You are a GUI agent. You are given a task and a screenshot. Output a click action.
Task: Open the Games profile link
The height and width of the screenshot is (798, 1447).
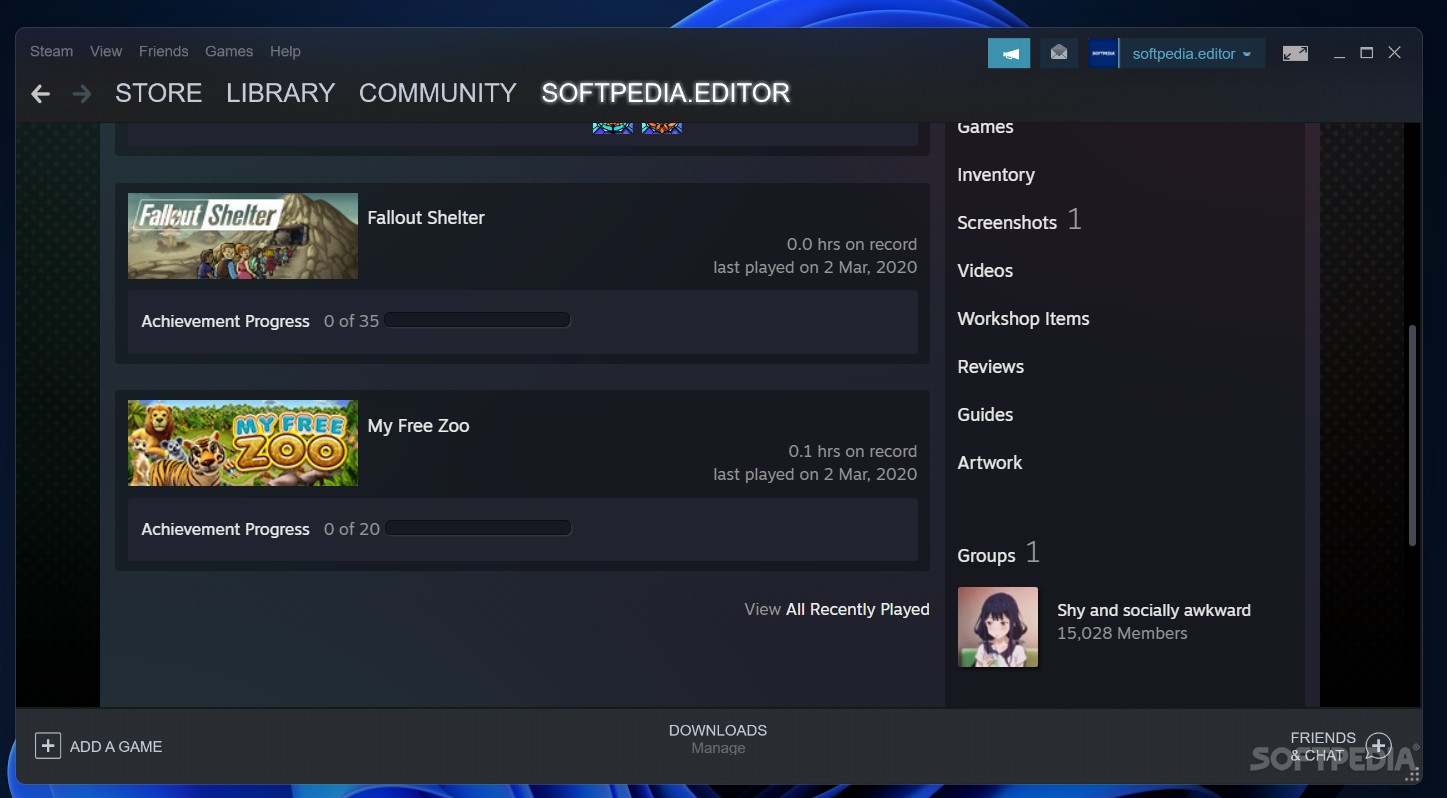coord(985,127)
